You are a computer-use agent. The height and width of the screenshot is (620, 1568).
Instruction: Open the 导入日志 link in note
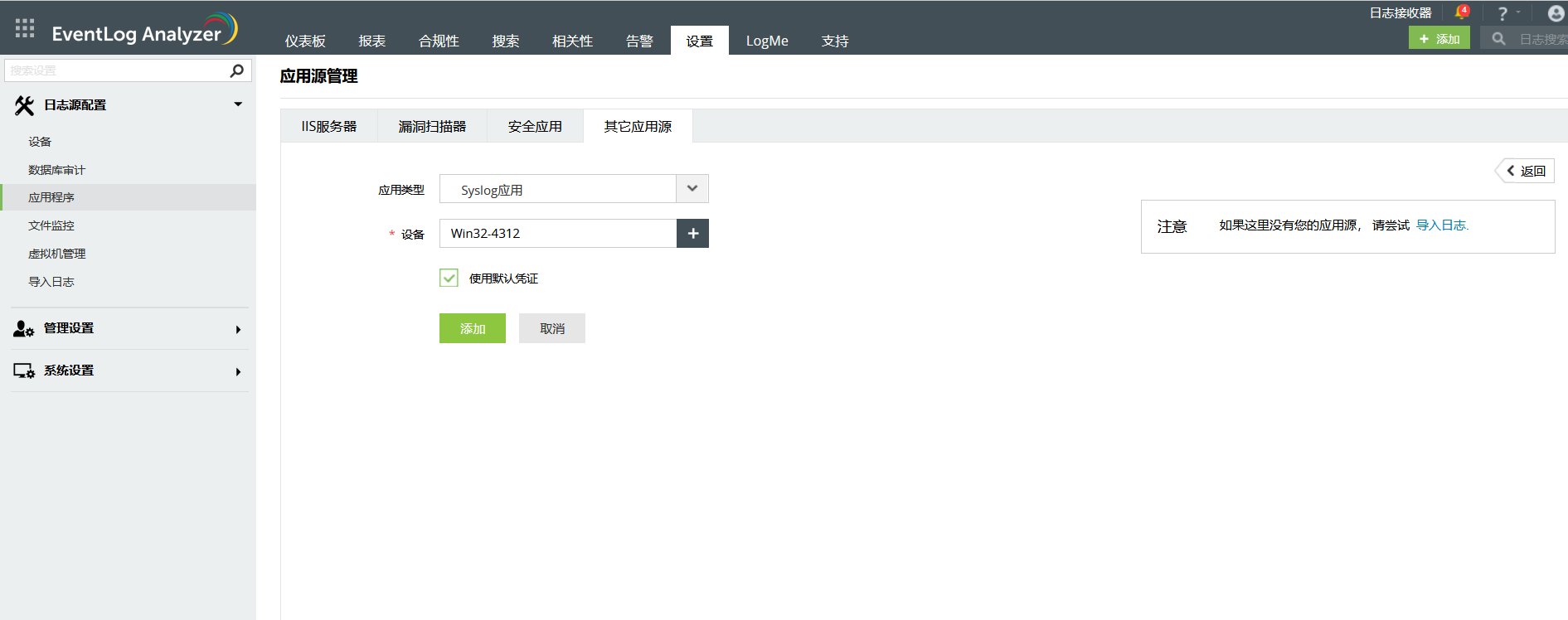1442,225
